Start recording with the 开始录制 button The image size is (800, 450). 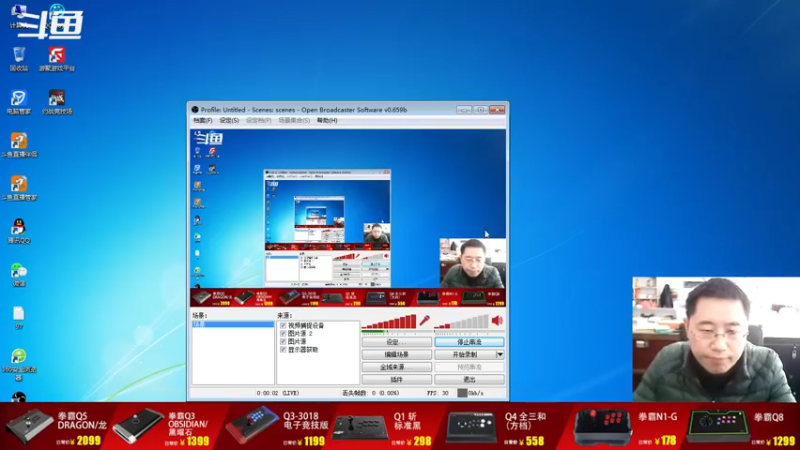[465, 355]
